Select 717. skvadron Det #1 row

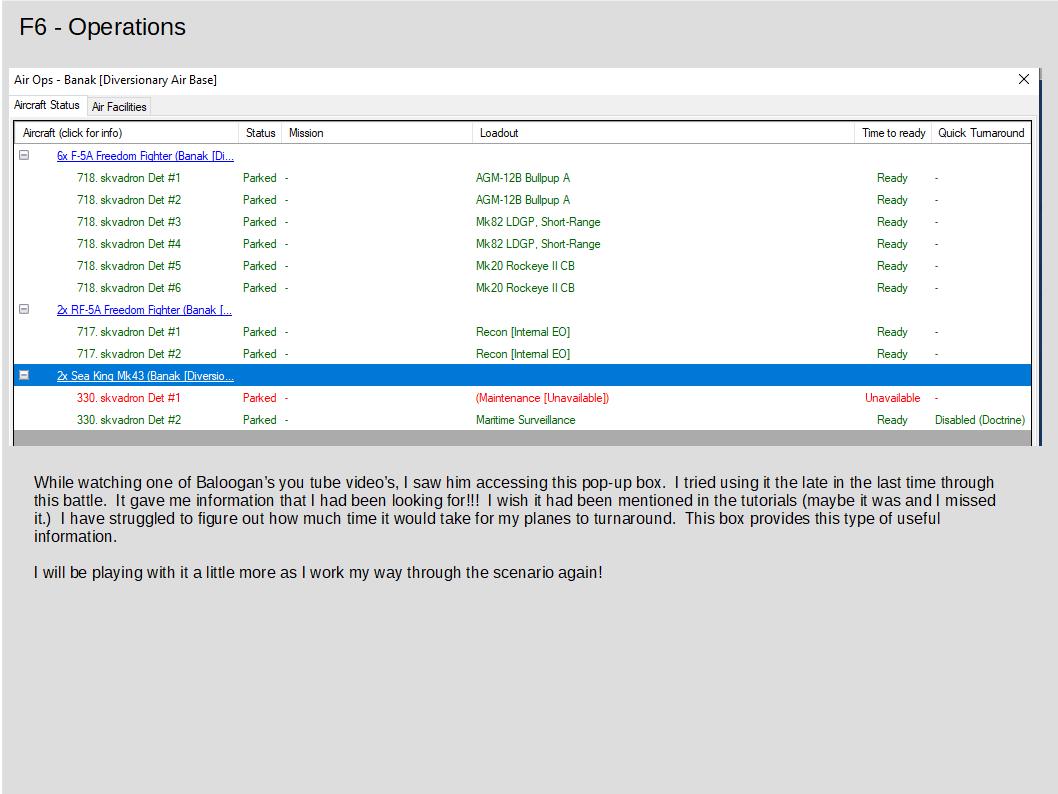pyautogui.click(x=522, y=332)
